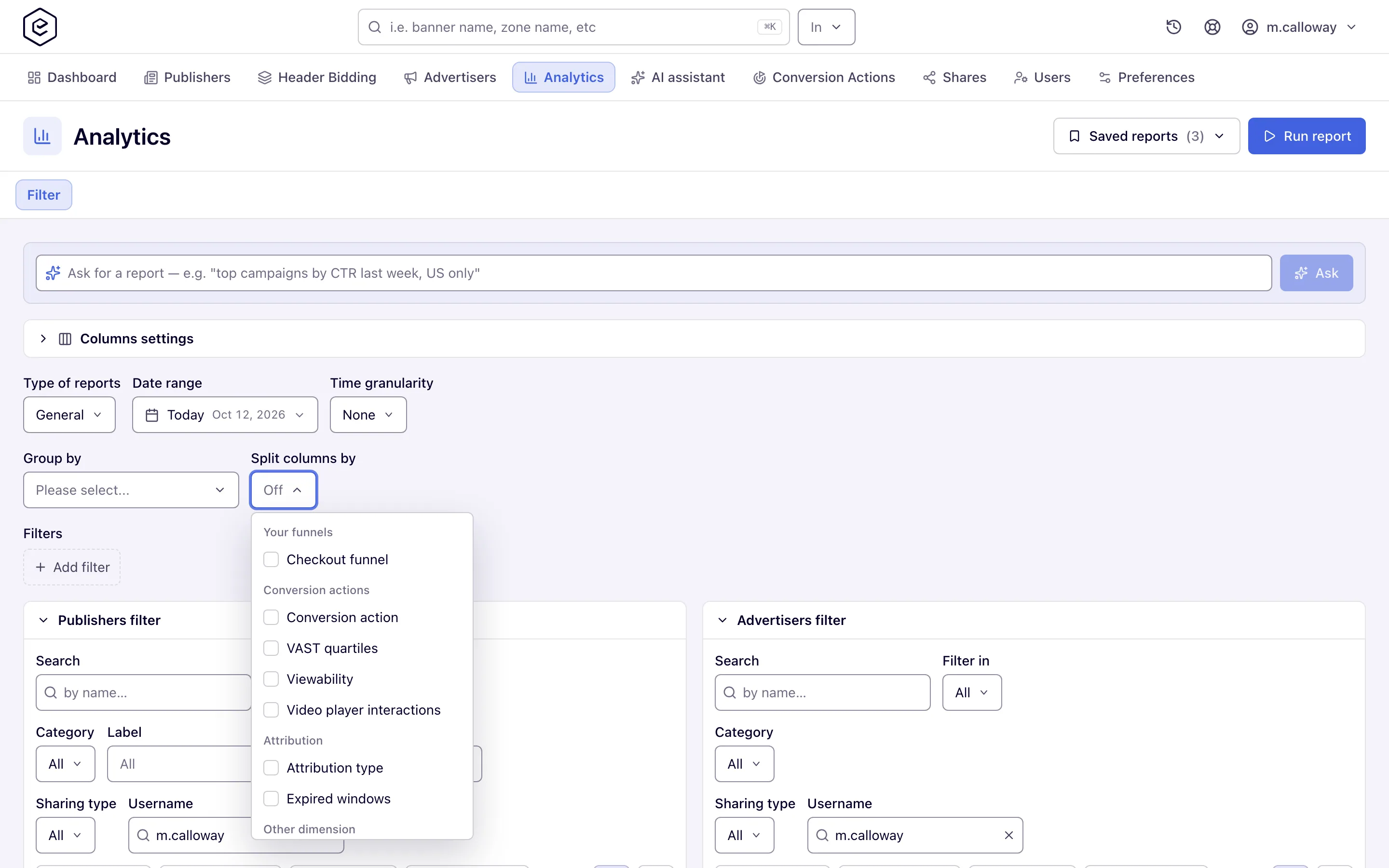Screen dimensions: 1389x868
Task: Click the Add filter button
Action: (72, 567)
